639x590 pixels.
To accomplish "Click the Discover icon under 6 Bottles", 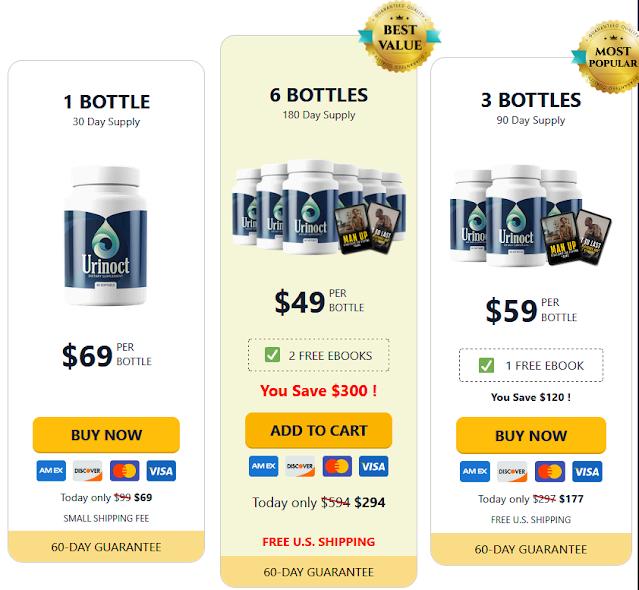I will pyautogui.click(x=300, y=466).
